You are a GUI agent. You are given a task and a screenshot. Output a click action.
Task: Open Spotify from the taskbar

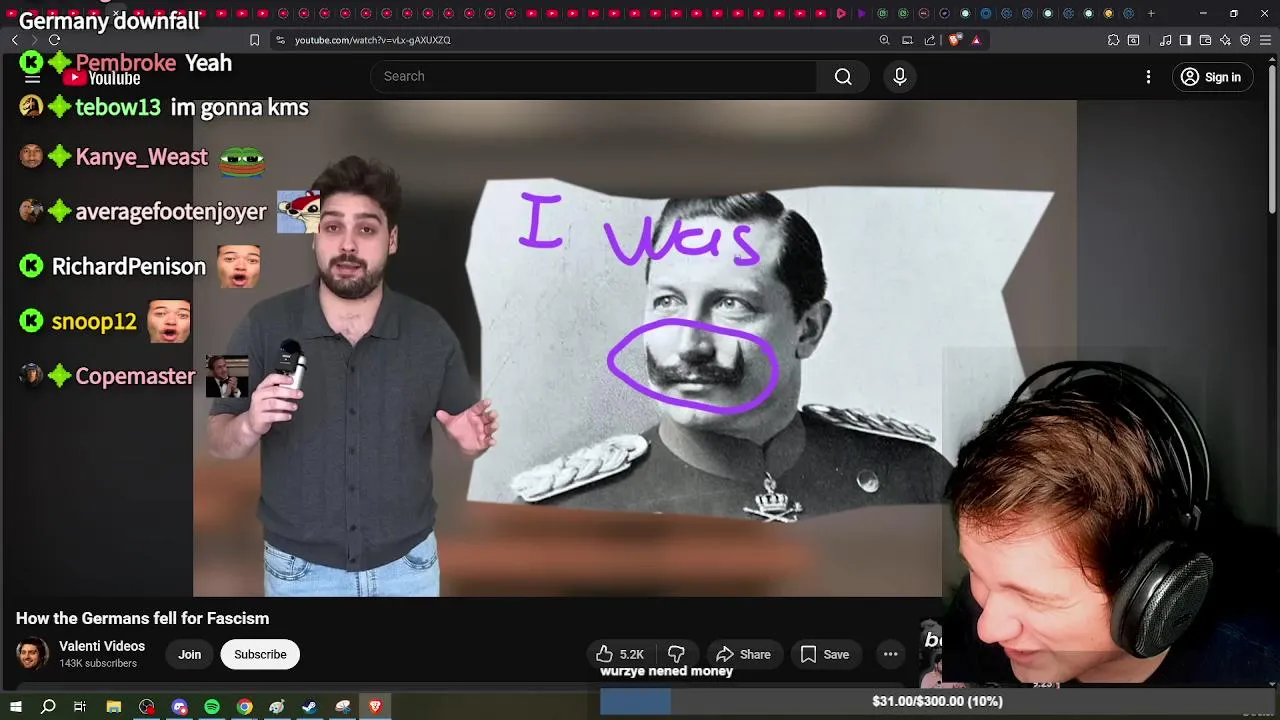click(x=212, y=706)
